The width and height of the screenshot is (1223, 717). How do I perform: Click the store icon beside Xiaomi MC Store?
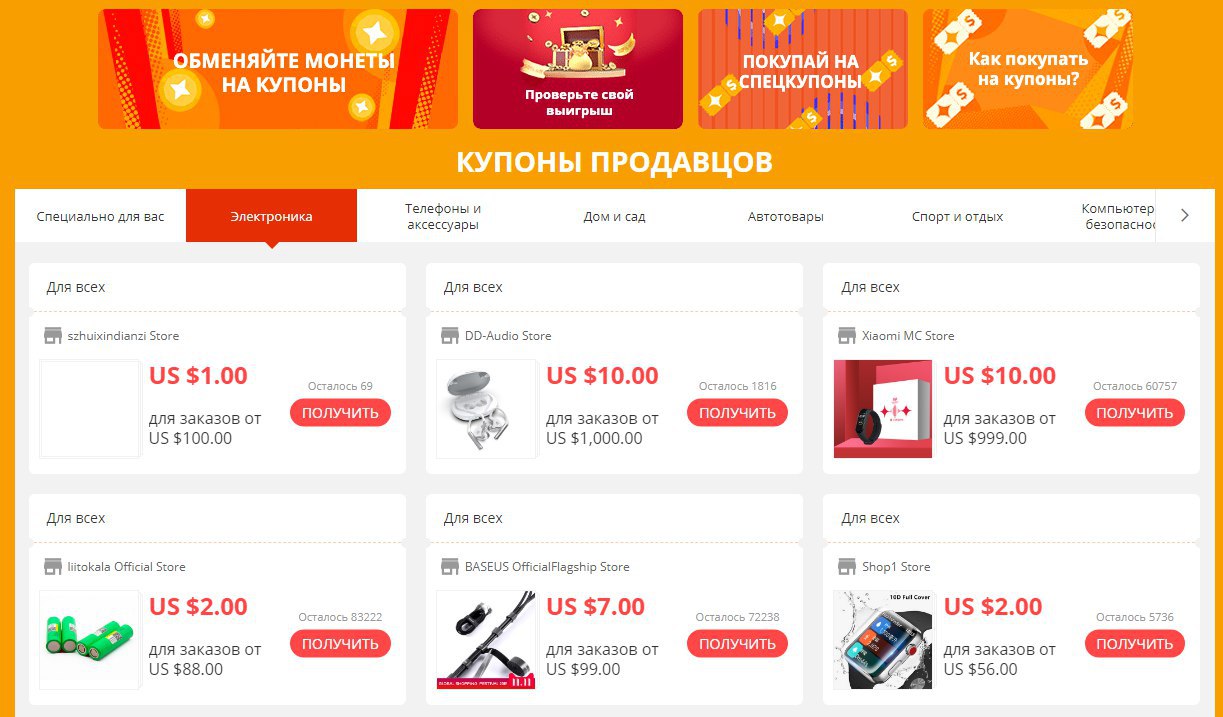pos(846,335)
